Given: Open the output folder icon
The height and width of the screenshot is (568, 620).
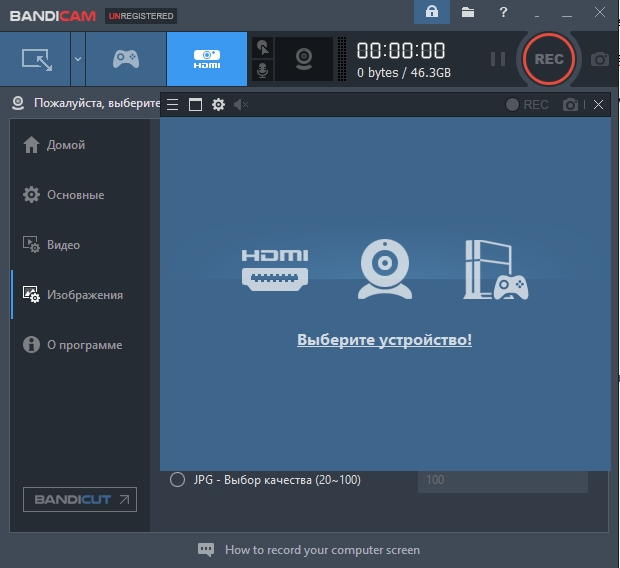Looking at the screenshot, I should click(x=468, y=12).
